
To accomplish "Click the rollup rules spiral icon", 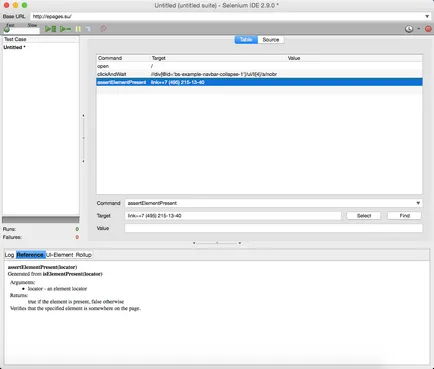I will [x=103, y=29].
